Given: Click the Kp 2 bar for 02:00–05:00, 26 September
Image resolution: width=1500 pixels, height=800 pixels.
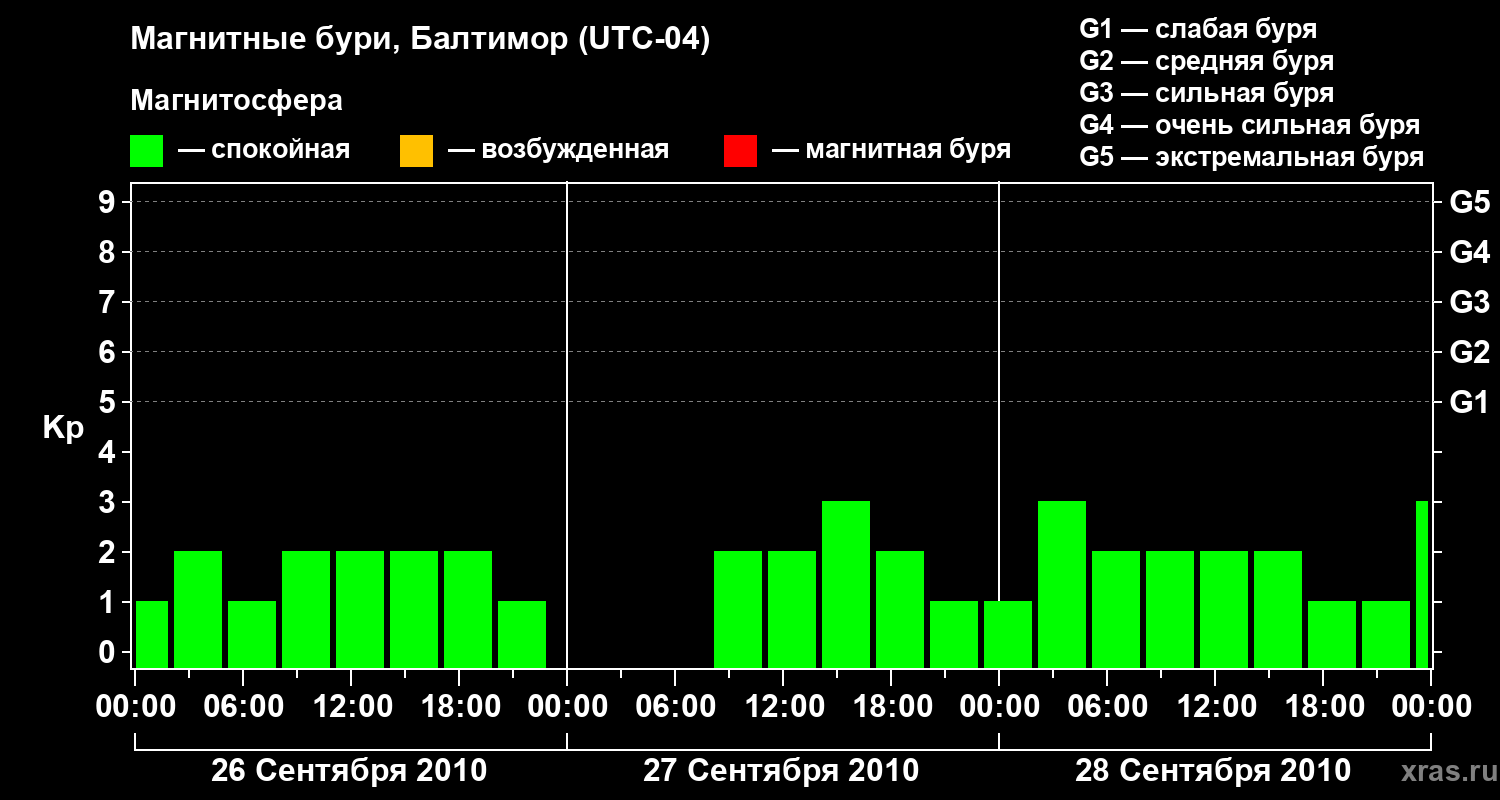Looking at the screenshot, I should pos(198,610).
